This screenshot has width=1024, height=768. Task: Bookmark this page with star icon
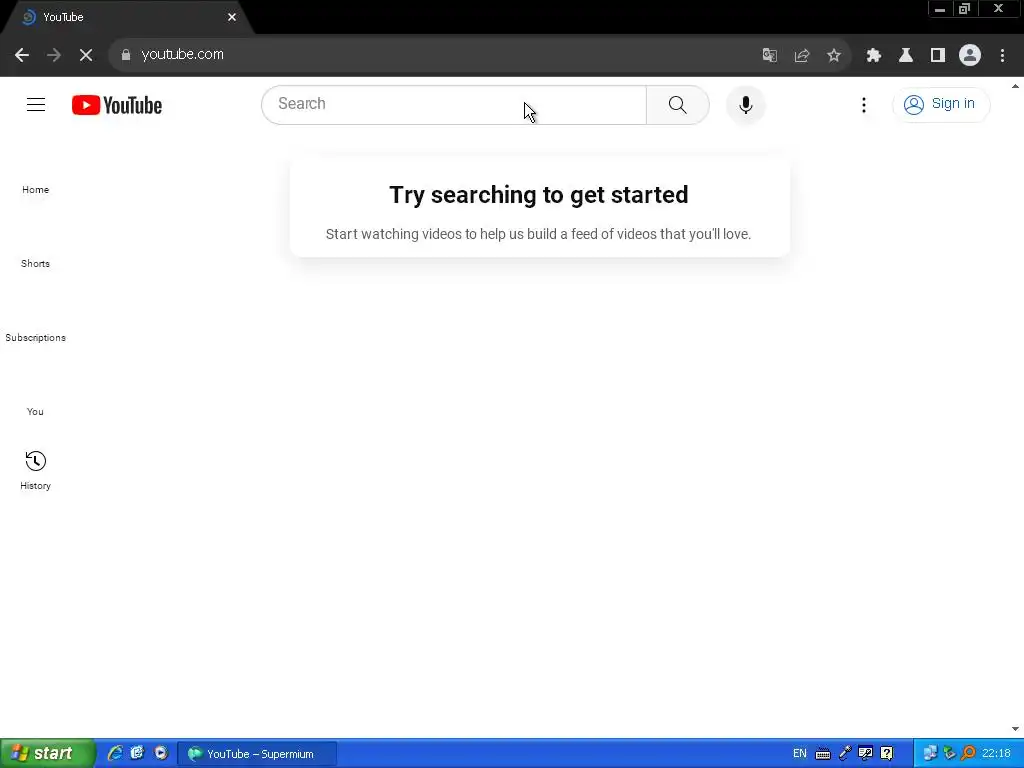point(833,55)
